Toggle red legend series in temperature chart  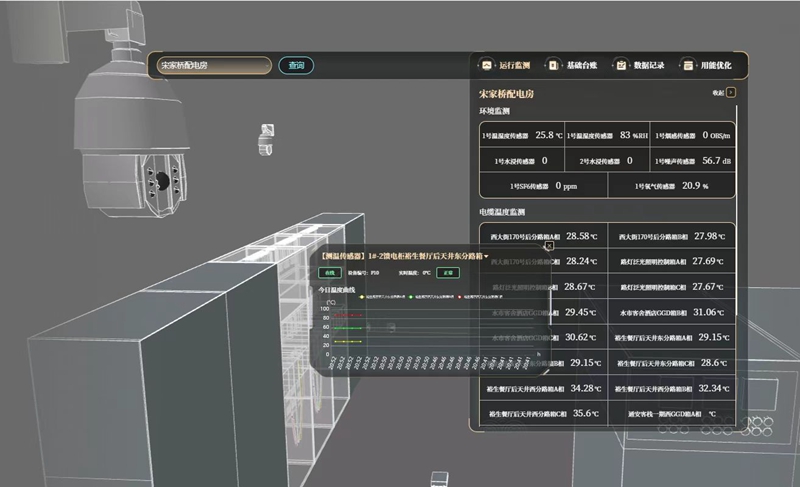(459, 297)
